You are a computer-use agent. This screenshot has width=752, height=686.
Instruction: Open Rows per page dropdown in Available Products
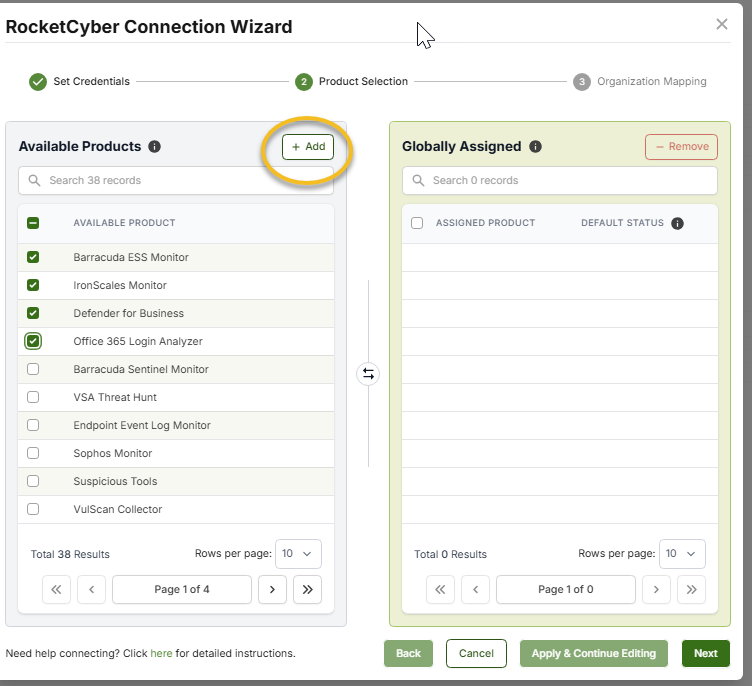298,554
